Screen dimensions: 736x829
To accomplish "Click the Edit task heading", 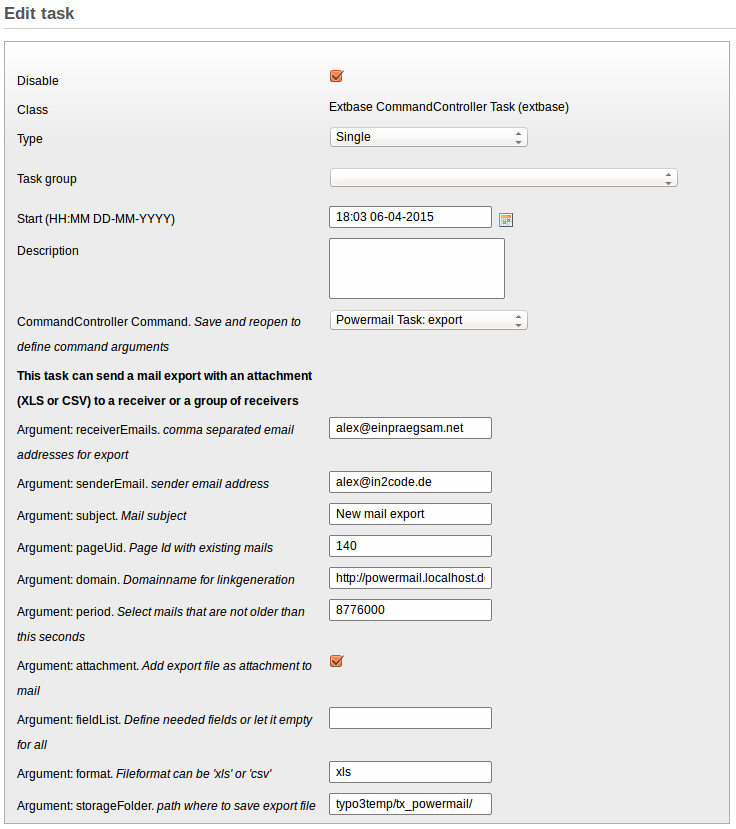I will tap(39, 14).
